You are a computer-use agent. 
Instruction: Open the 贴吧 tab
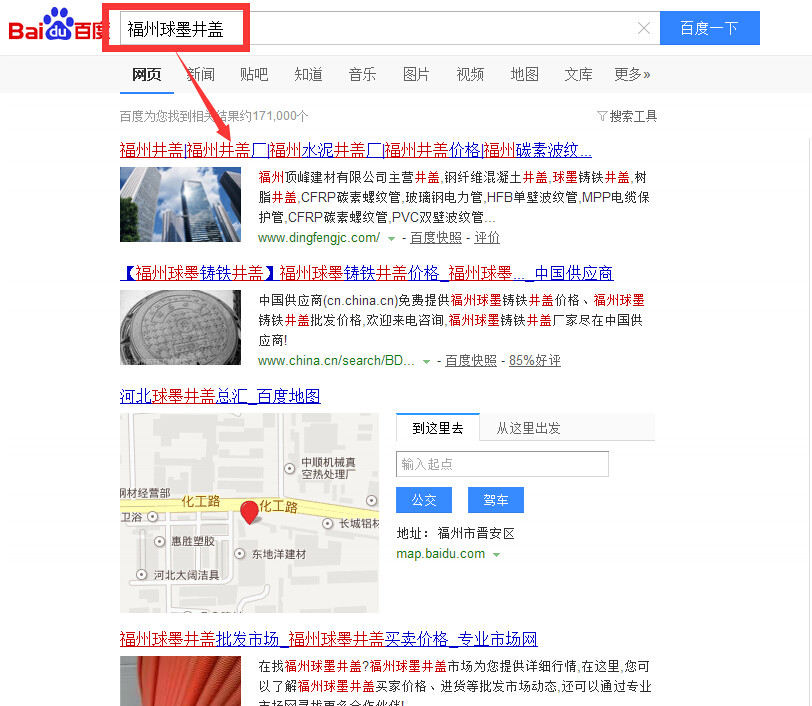[x=254, y=75]
